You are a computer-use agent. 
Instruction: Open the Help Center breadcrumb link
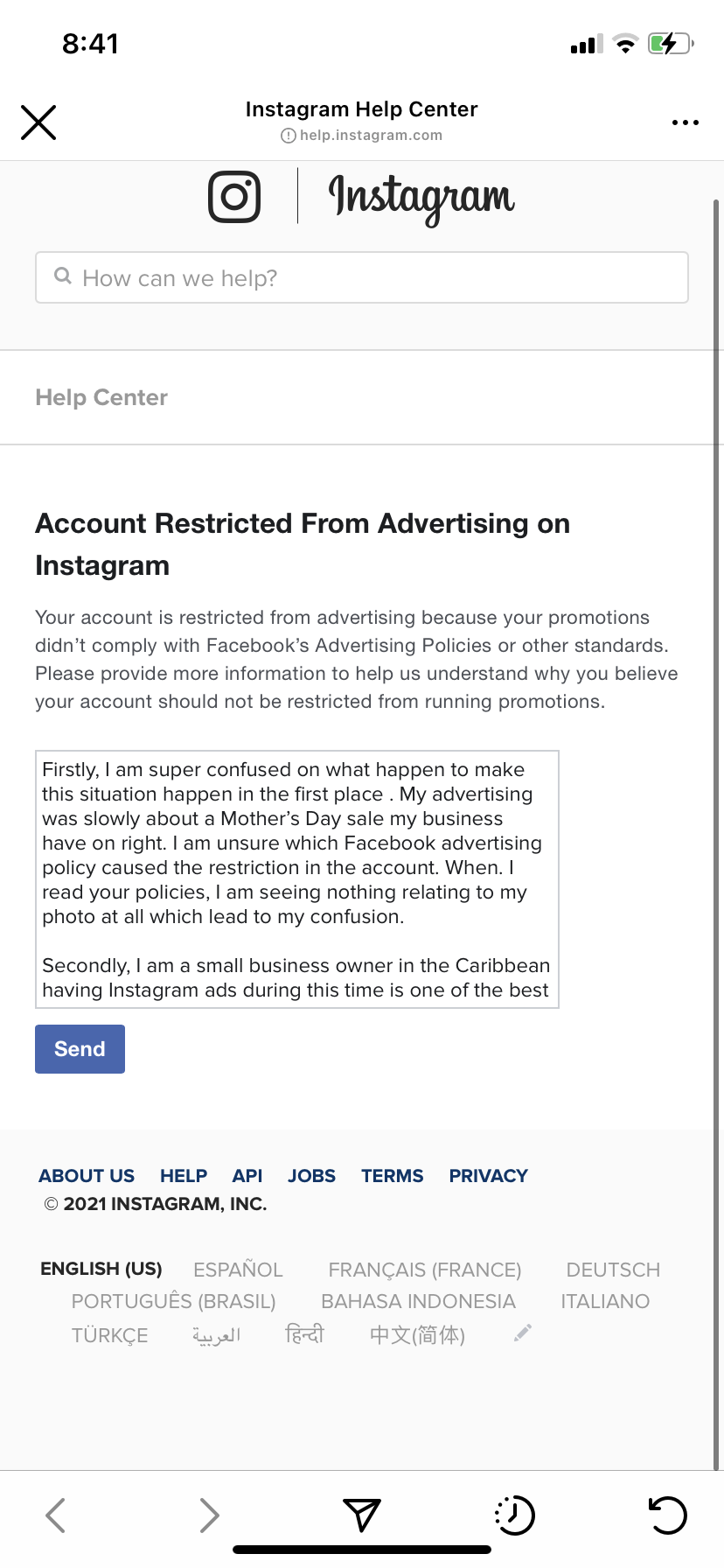tap(101, 397)
